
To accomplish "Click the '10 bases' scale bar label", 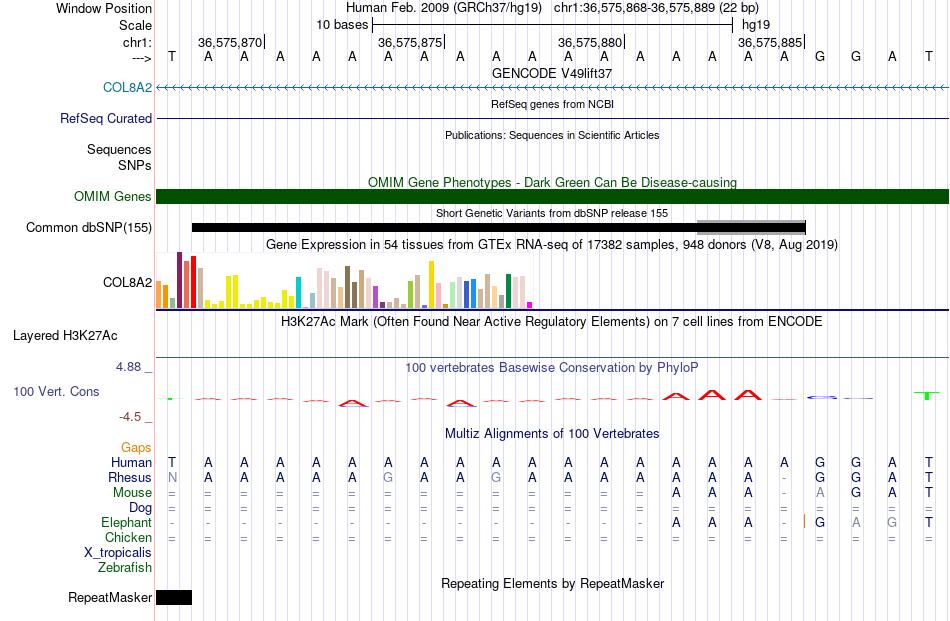I will coord(342,25).
